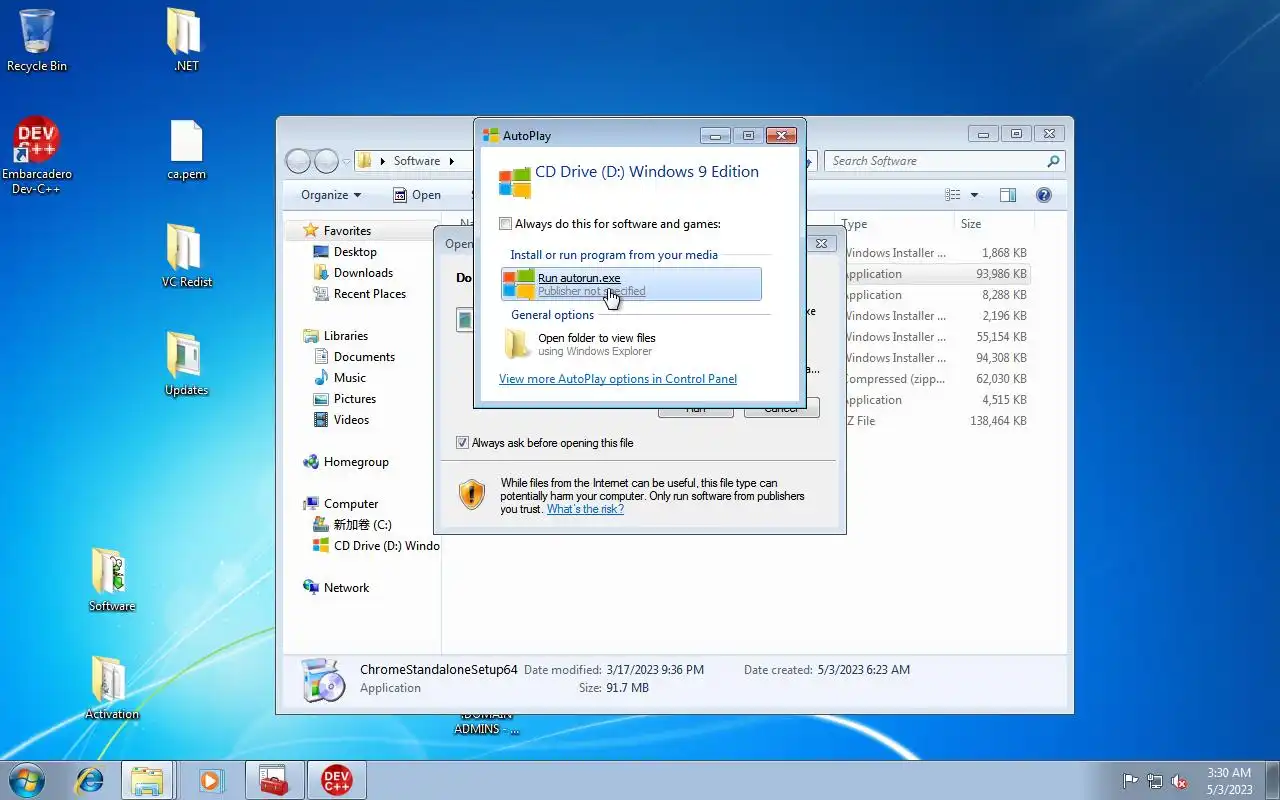Open the change view dropdown arrow
Viewport: 1280px width, 800px height.
tap(974, 195)
